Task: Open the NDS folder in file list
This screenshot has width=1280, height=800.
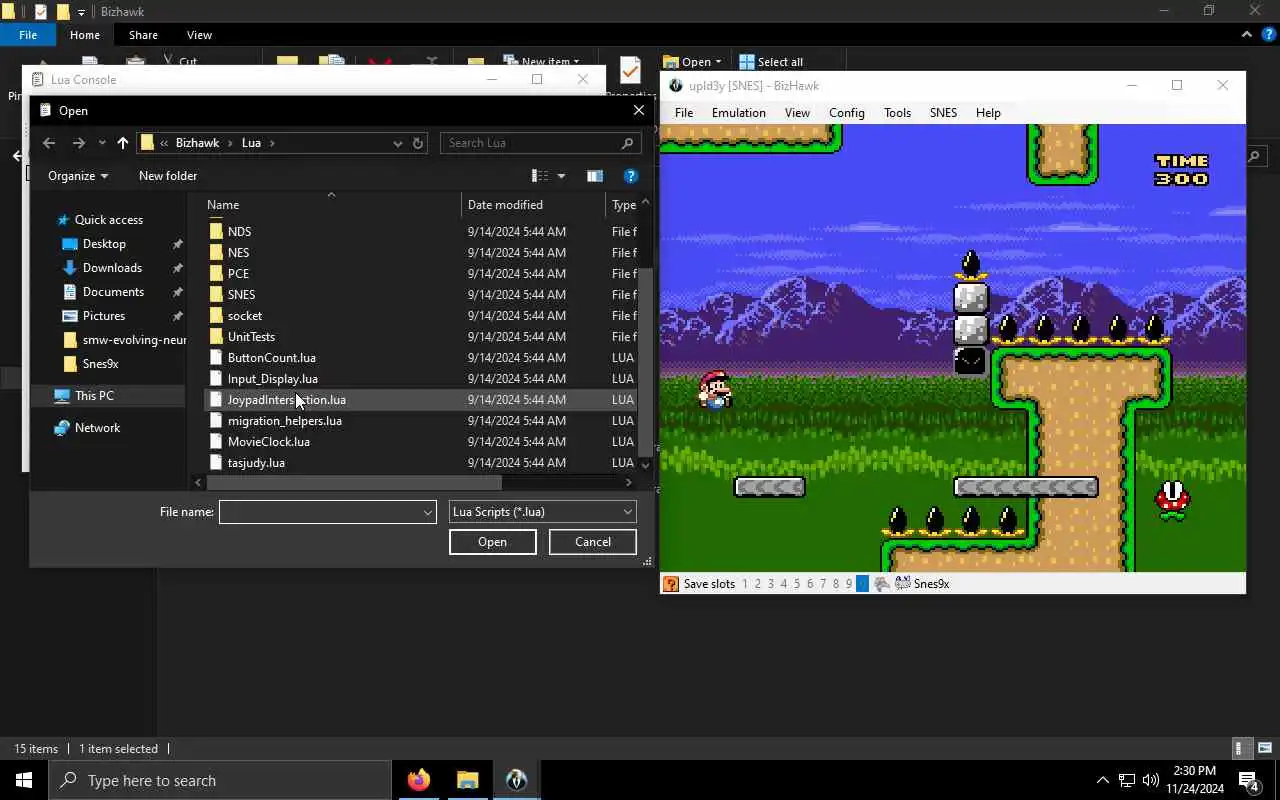Action: [239, 232]
